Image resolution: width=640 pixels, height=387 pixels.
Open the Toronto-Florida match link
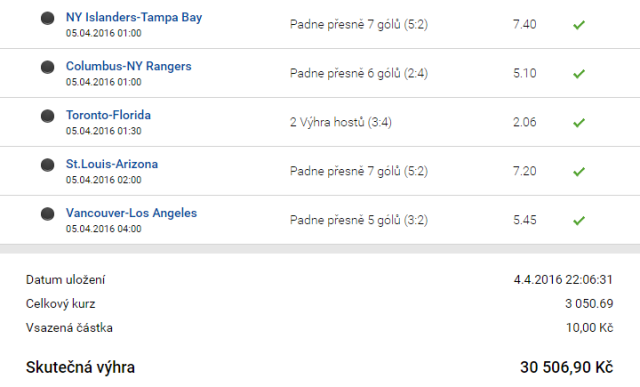pyautogui.click(x=108, y=115)
